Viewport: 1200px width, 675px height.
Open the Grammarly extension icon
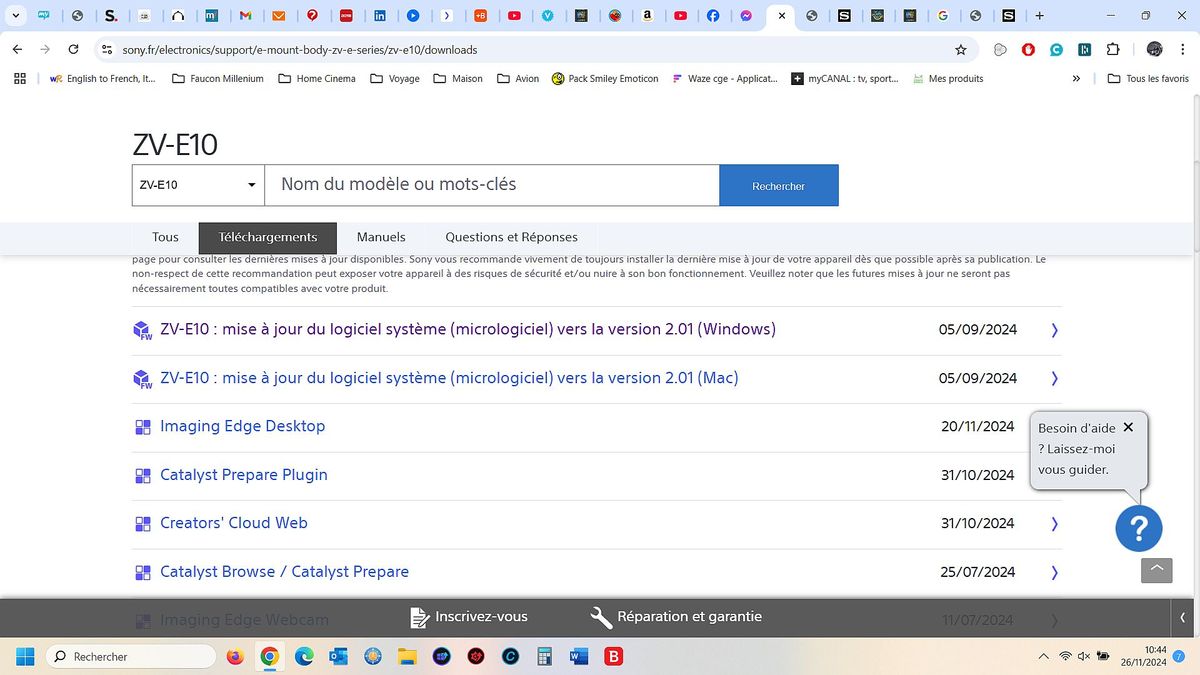(x=1056, y=49)
